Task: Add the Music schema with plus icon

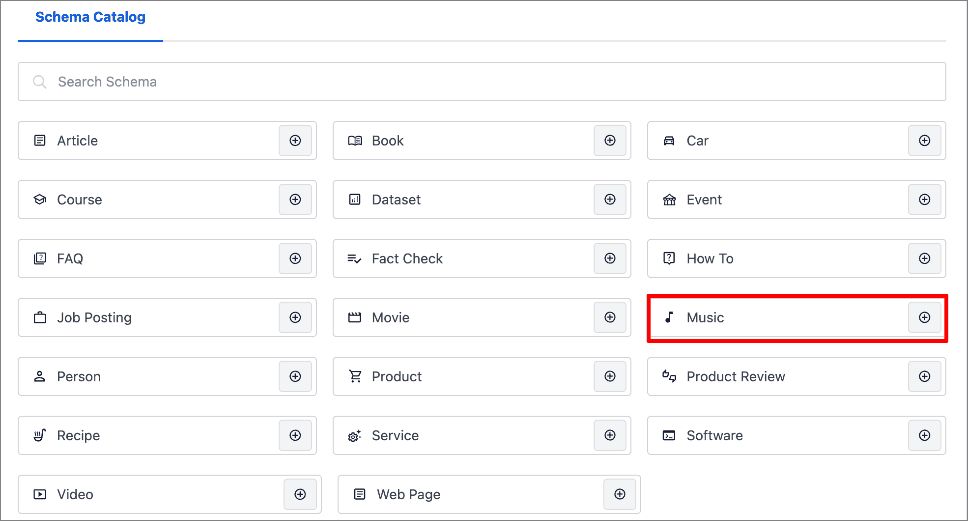Action: coord(924,317)
